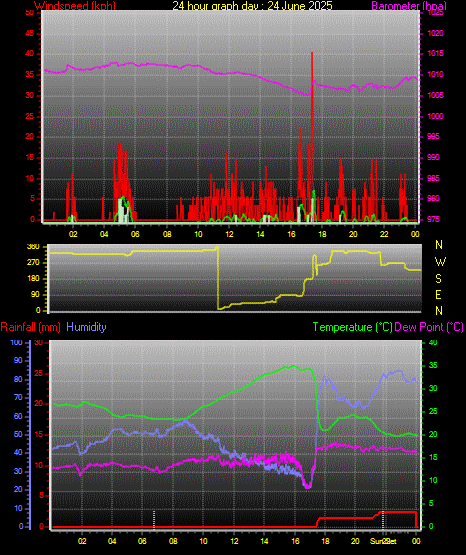Select barometer axis value 1020
The height and width of the screenshot is (555, 466).
pos(435,33)
